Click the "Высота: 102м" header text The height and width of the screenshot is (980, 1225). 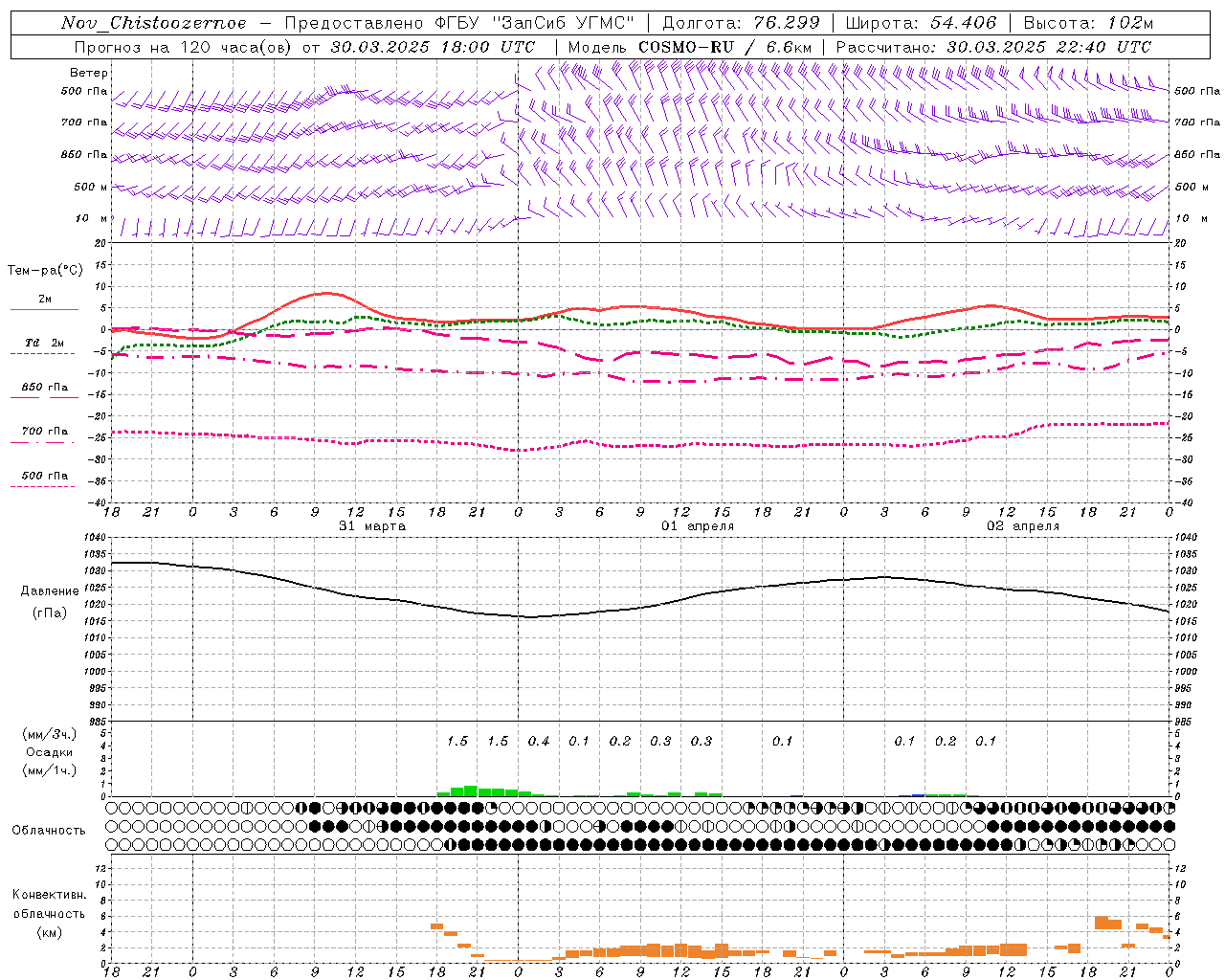tap(1088, 23)
